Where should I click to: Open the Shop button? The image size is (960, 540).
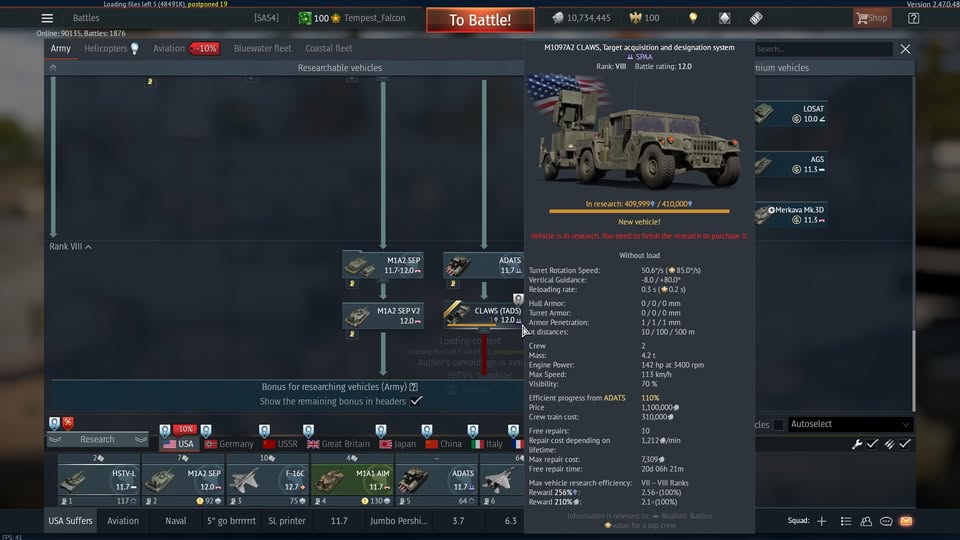(871, 18)
